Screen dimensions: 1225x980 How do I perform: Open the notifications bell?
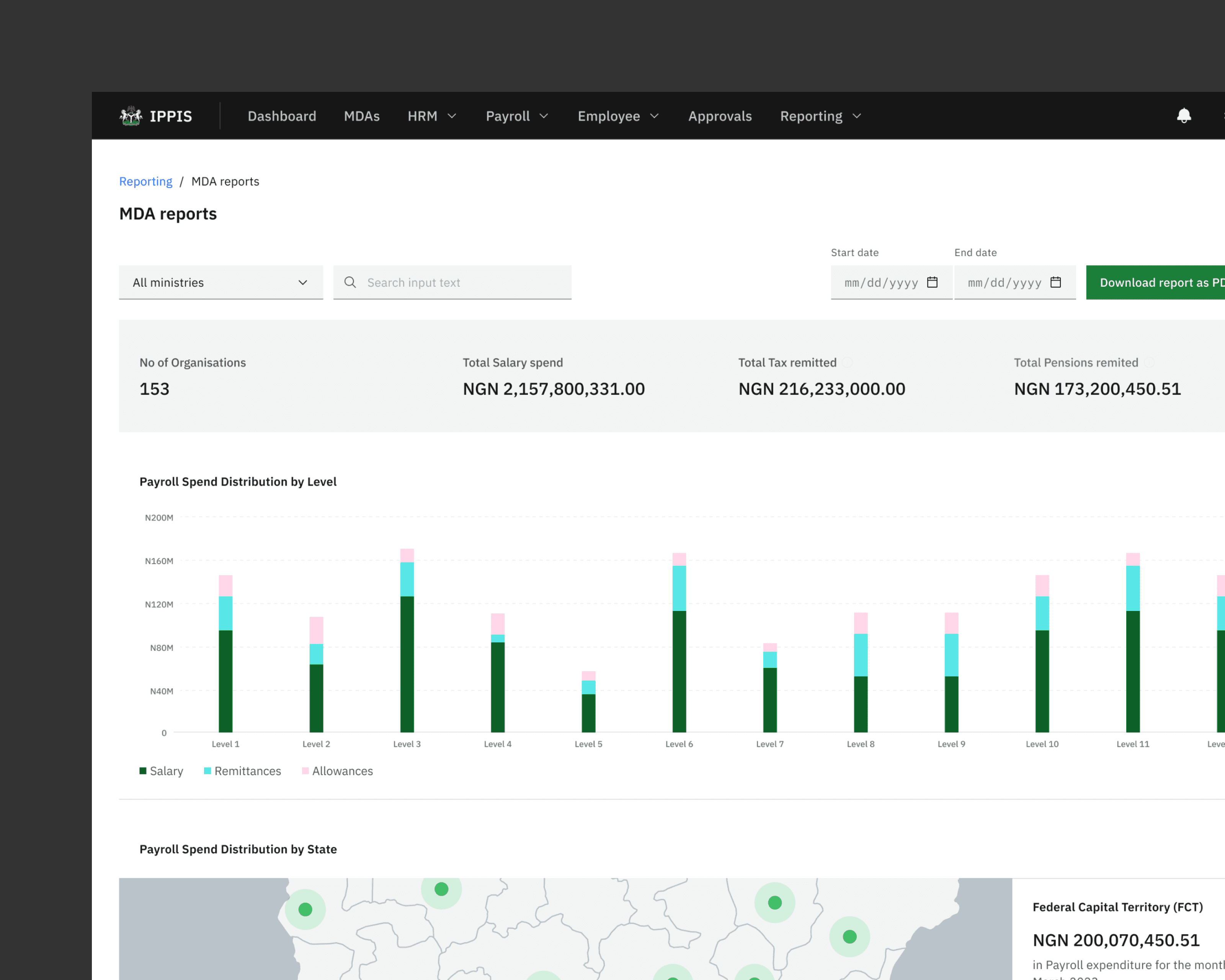tap(1184, 116)
